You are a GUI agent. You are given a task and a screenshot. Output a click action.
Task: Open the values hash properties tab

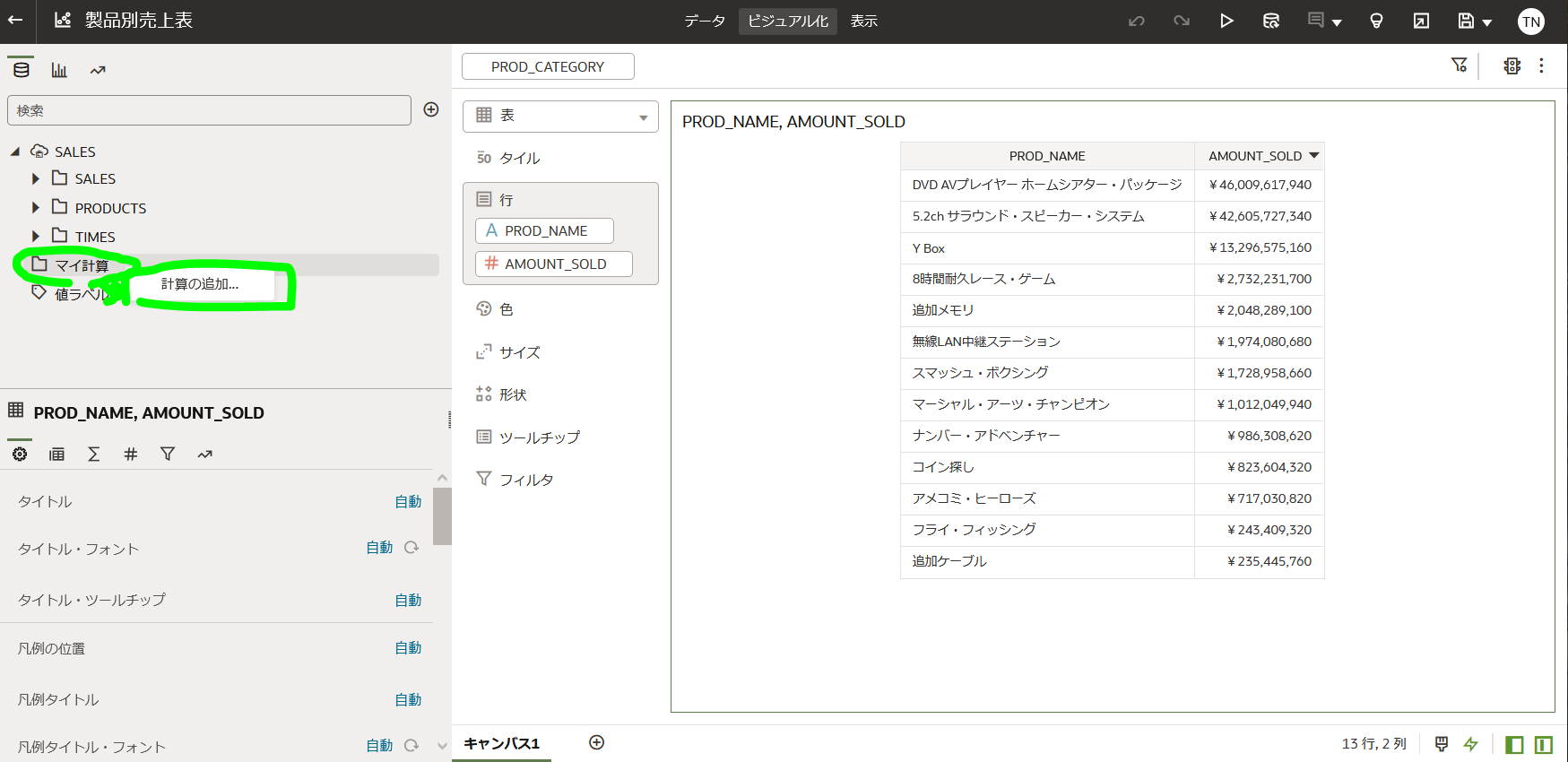131,454
